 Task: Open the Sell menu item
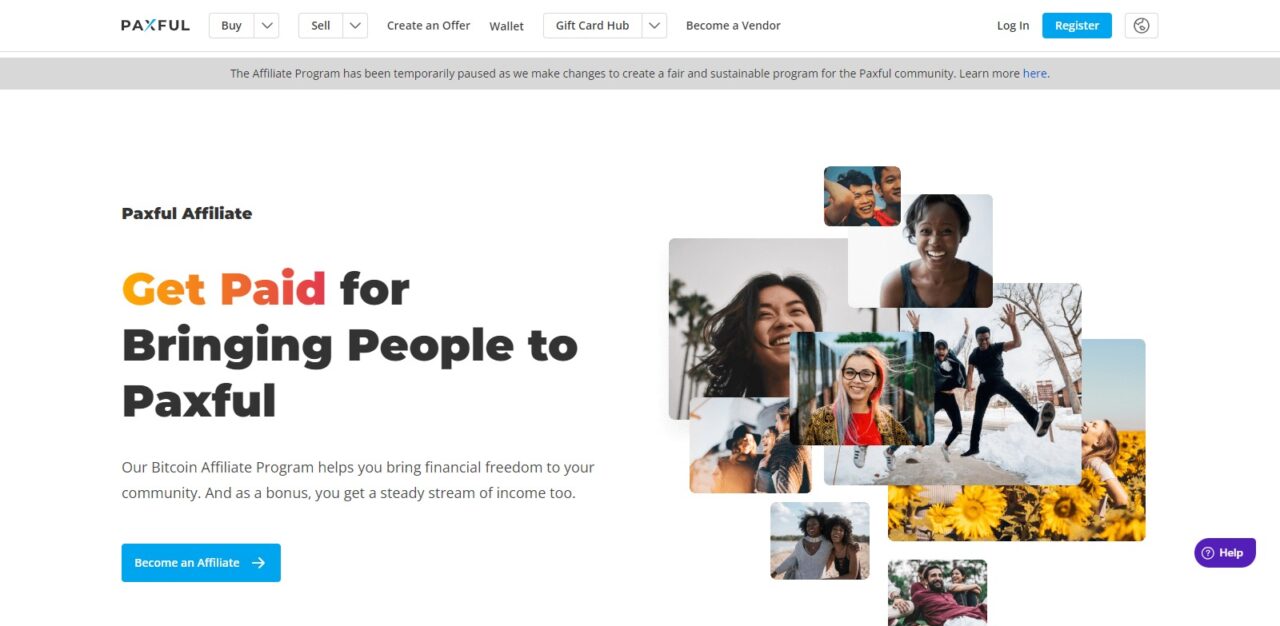point(320,25)
